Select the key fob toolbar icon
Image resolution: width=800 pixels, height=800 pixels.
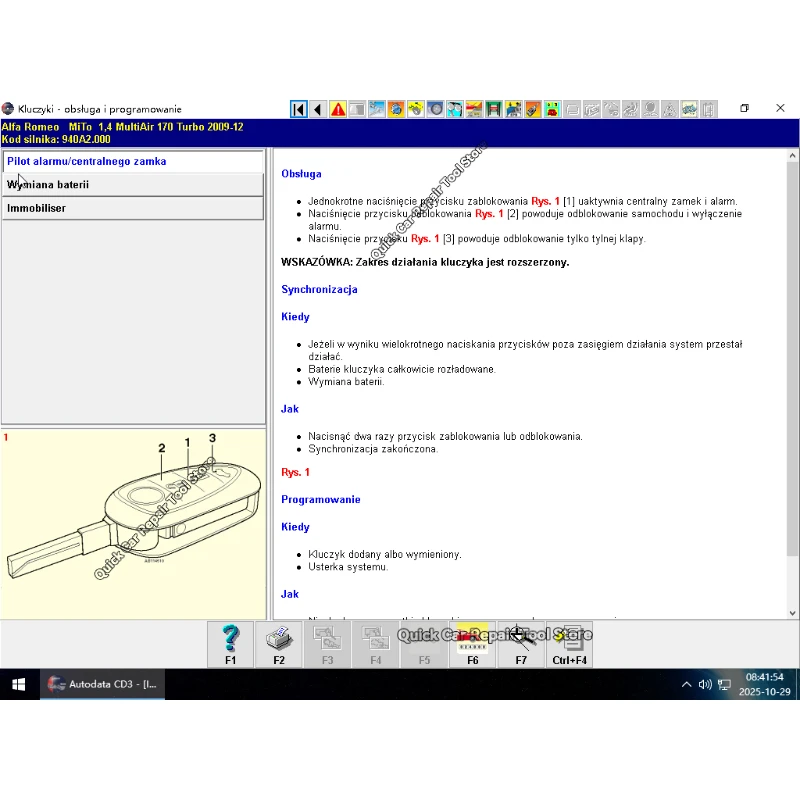[533, 109]
